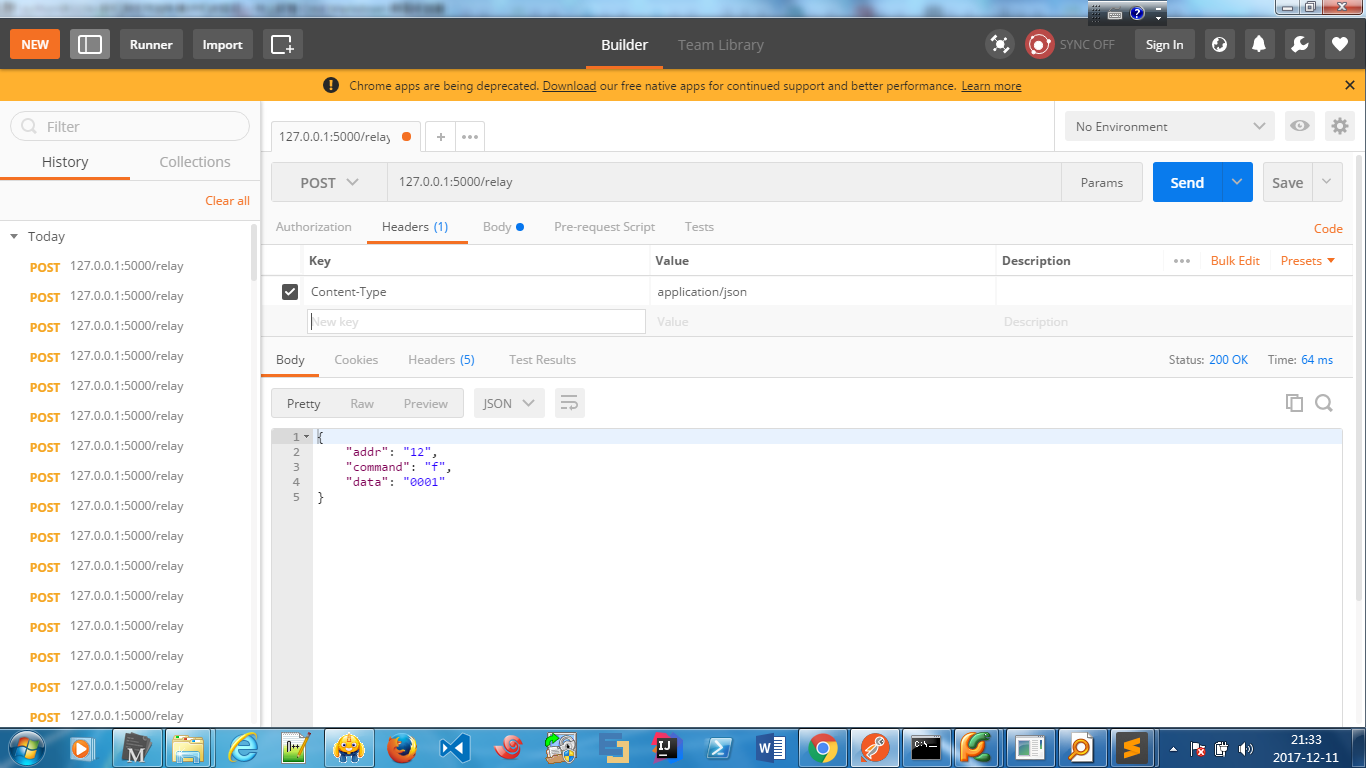This screenshot has width=1366, height=768.
Task: Open the request Body tab
Action: coord(503,227)
